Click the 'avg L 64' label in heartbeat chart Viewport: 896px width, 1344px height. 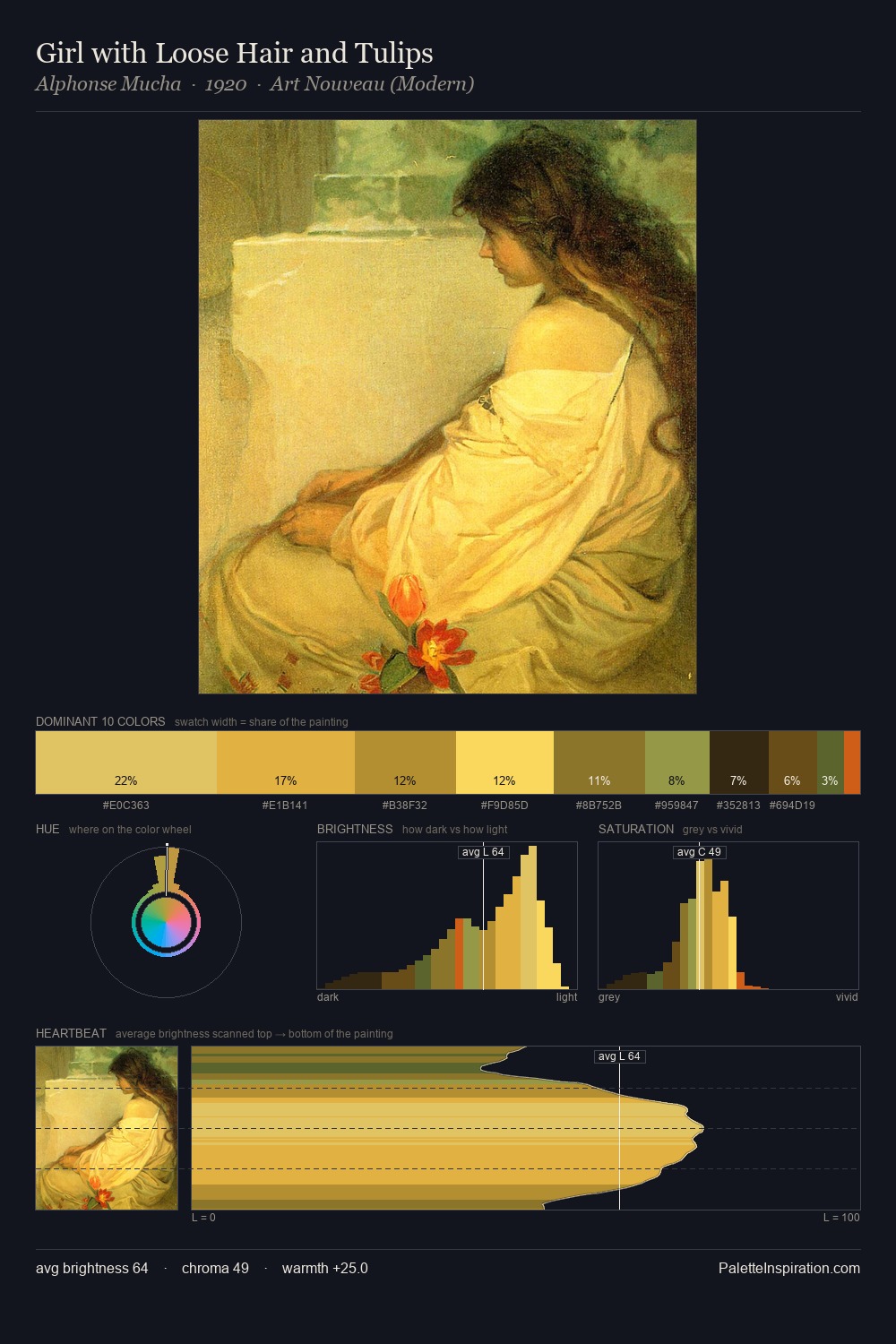pos(620,1056)
